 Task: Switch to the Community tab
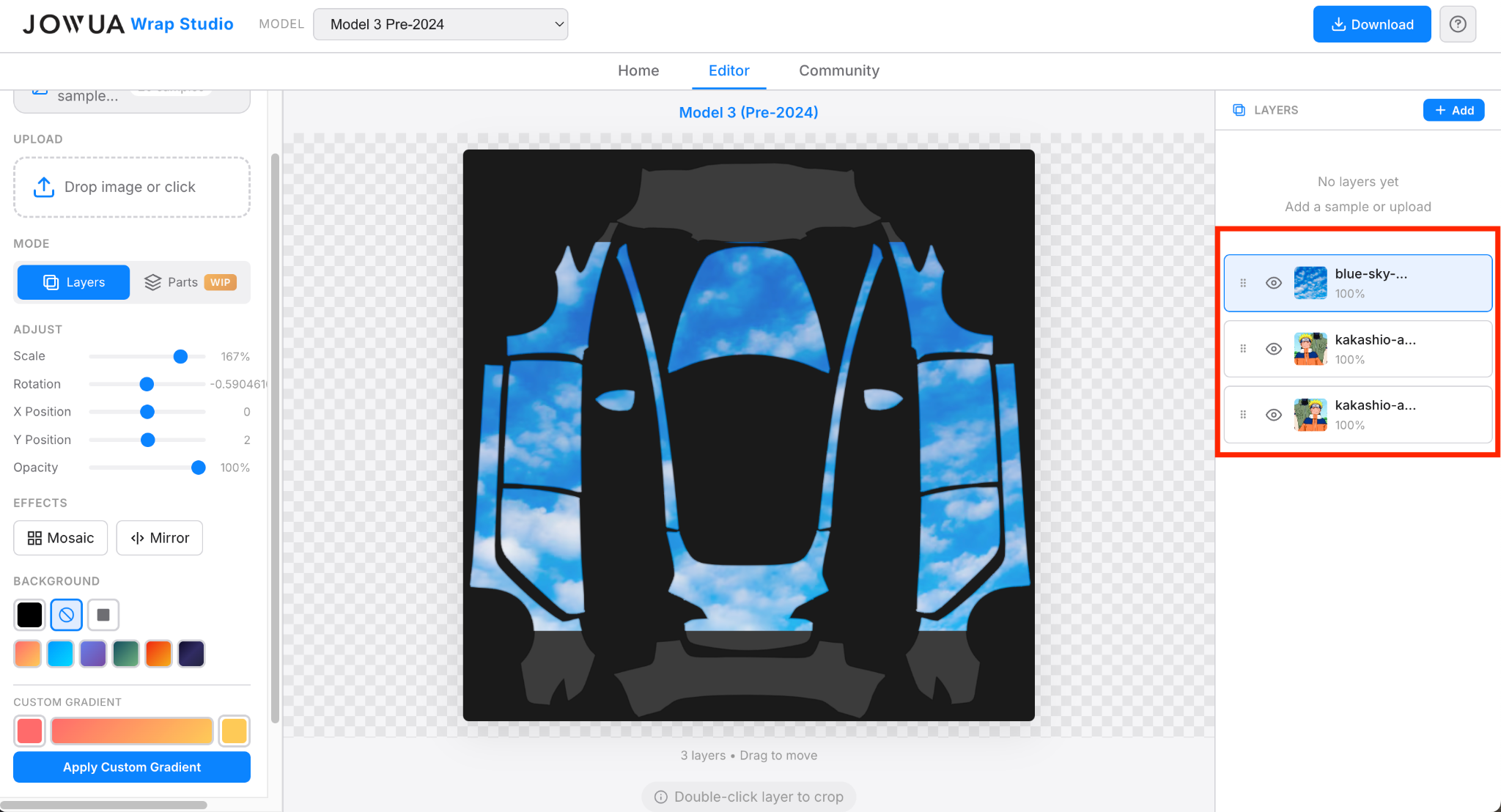coord(838,70)
